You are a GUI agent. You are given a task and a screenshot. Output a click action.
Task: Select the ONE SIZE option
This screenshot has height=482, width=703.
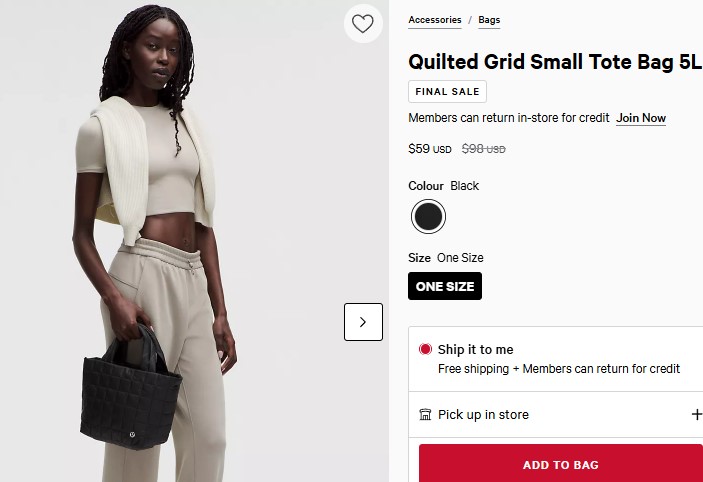pyautogui.click(x=445, y=286)
